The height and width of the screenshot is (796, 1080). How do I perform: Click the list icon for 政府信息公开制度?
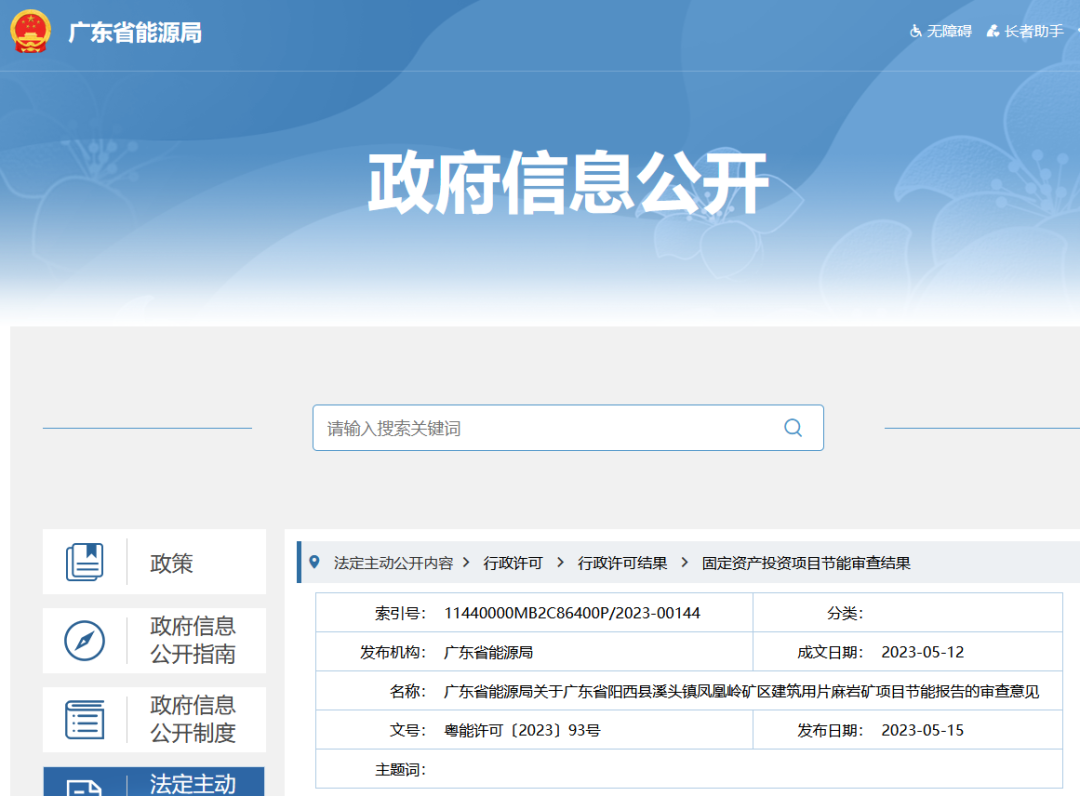click(85, 719)
